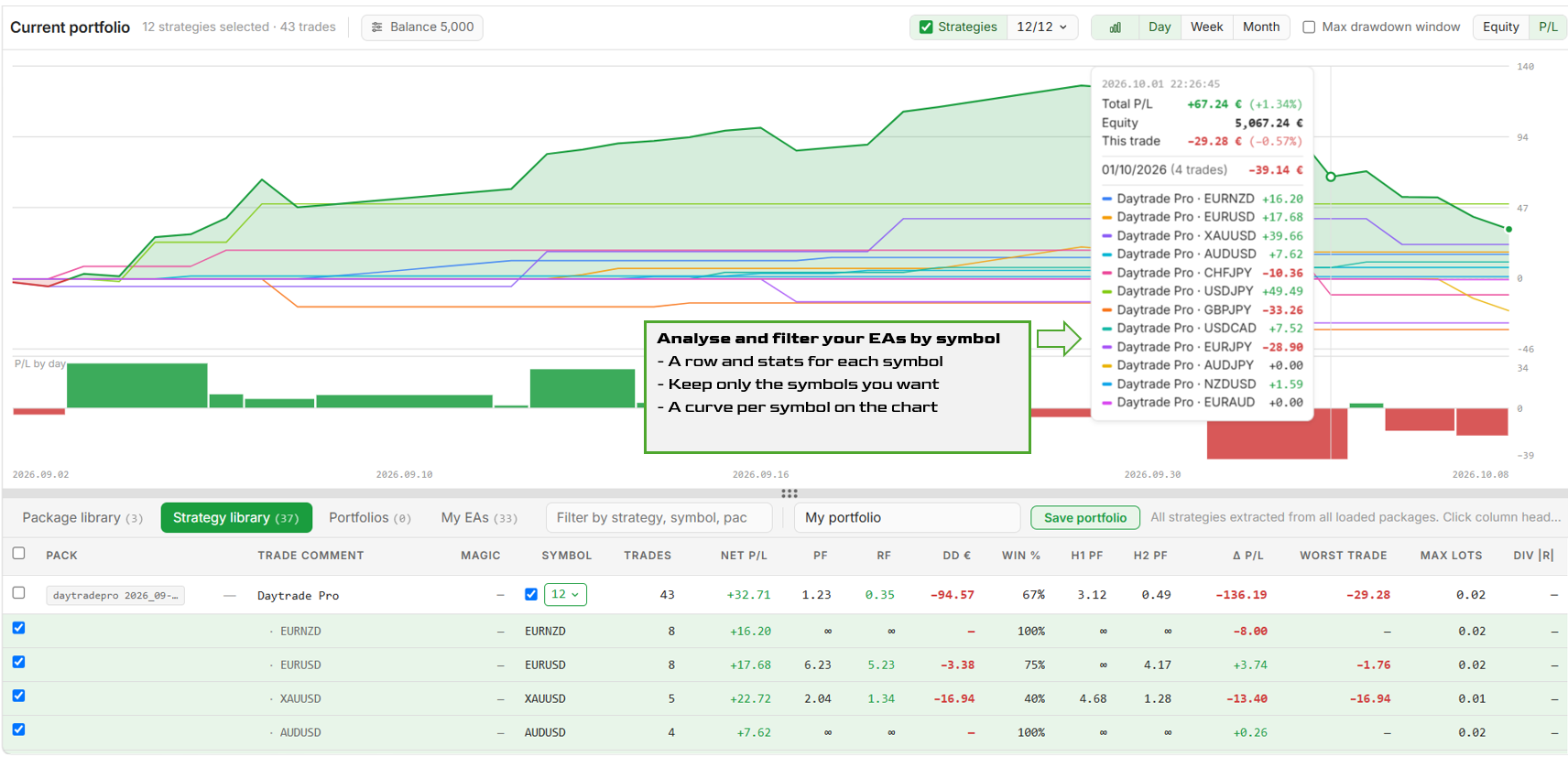
Task: Click the Balance 5,000 button
Action: 422,27
